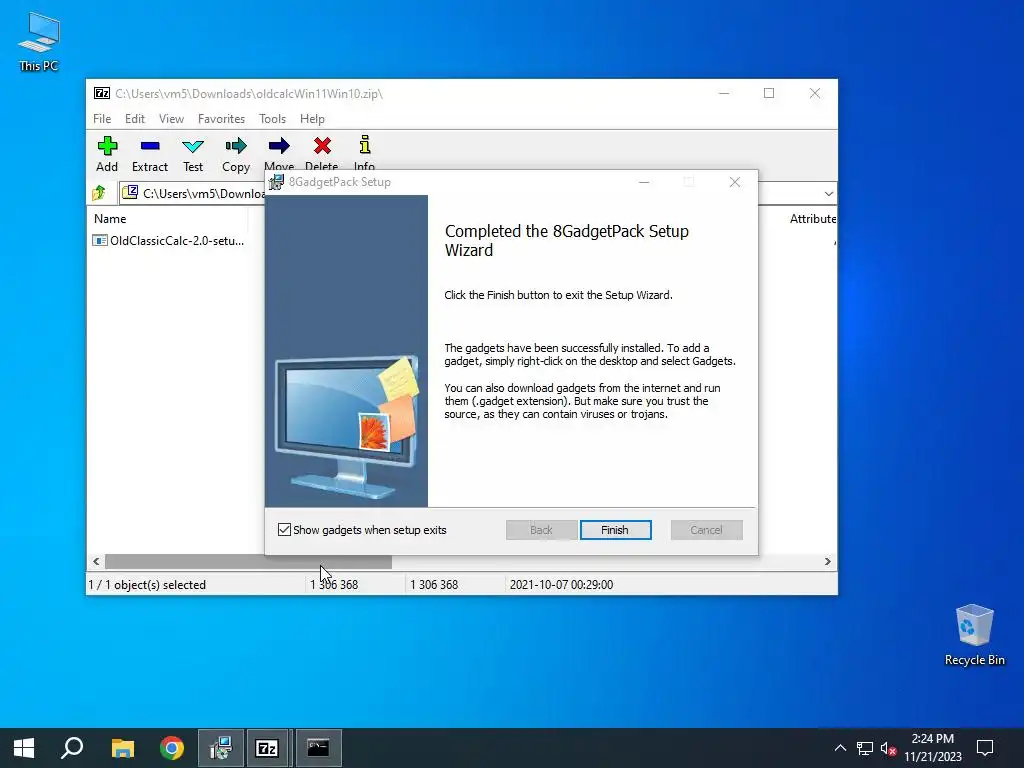Switch to the 7-Zip taskbar button

point(266,748)
